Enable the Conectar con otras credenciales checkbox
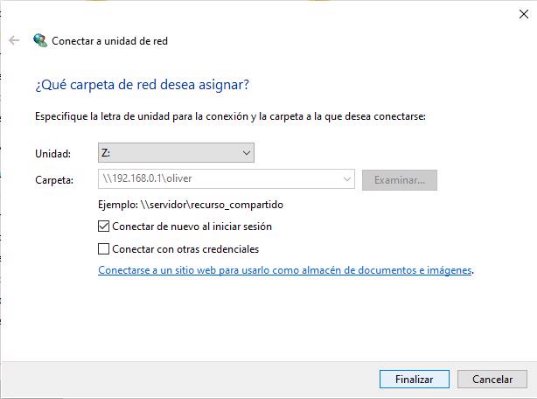This screenshot has height=399, width=537. click(x=103, y=249)
